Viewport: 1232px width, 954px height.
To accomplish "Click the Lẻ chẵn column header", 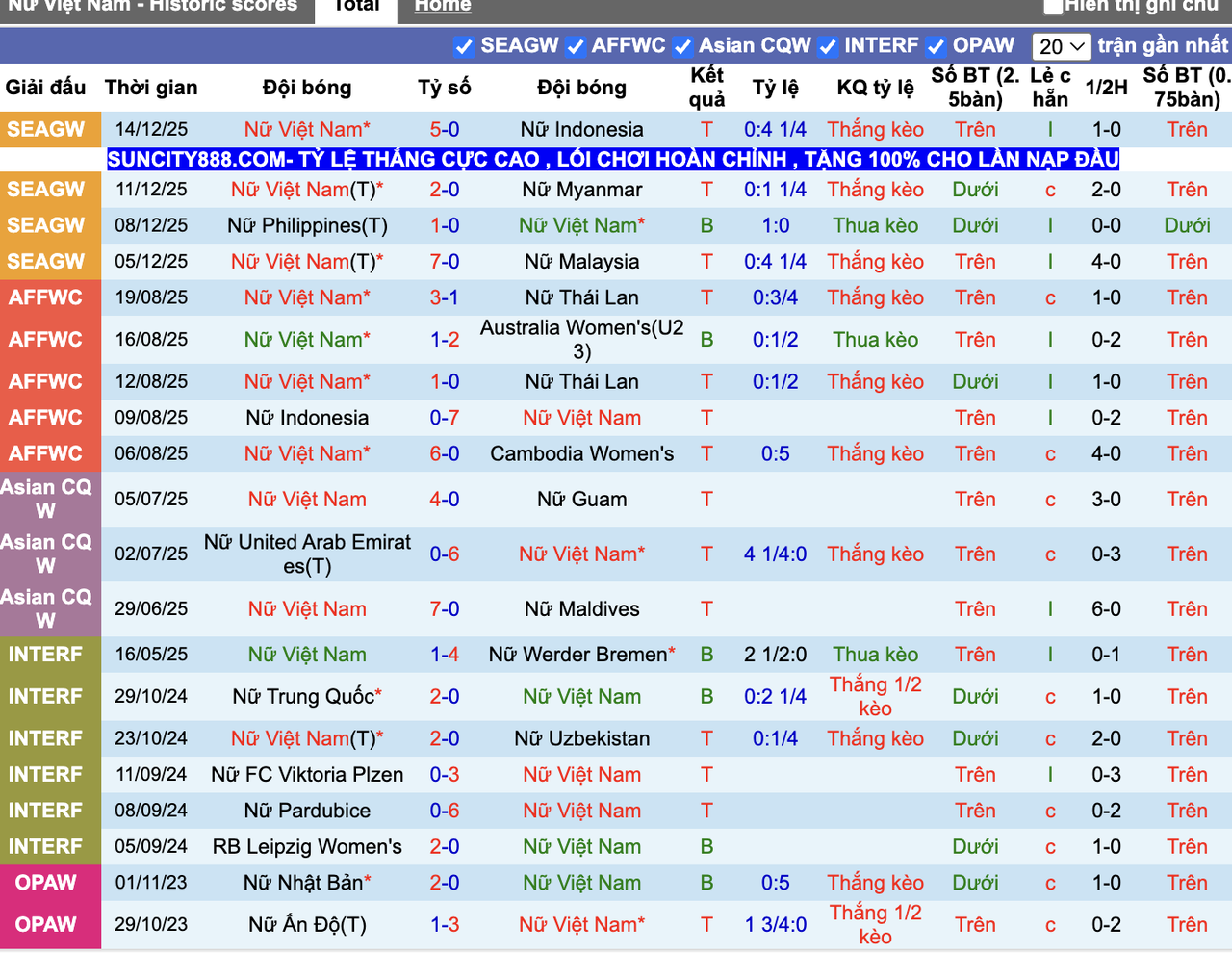I will pyautogui.click(x=1050, y=88).
